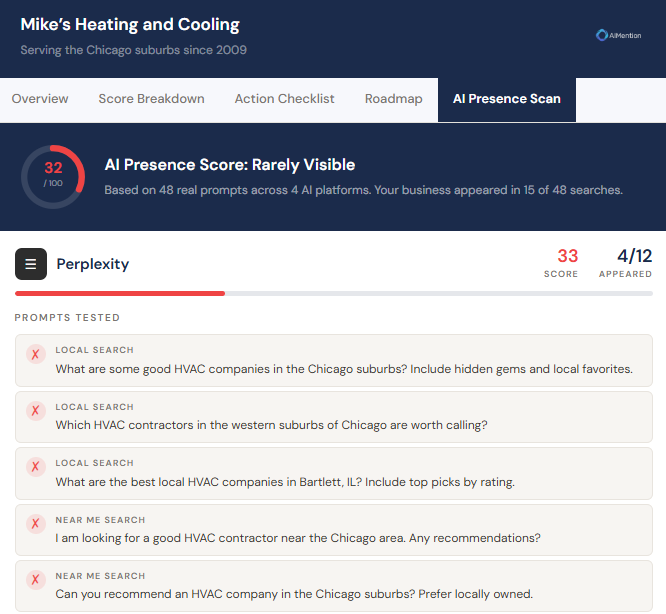Click the Serving the Chicago suburbs since 2009 subtitle
Viewport: 666px width, 614px height.
[x=133, y=50]
